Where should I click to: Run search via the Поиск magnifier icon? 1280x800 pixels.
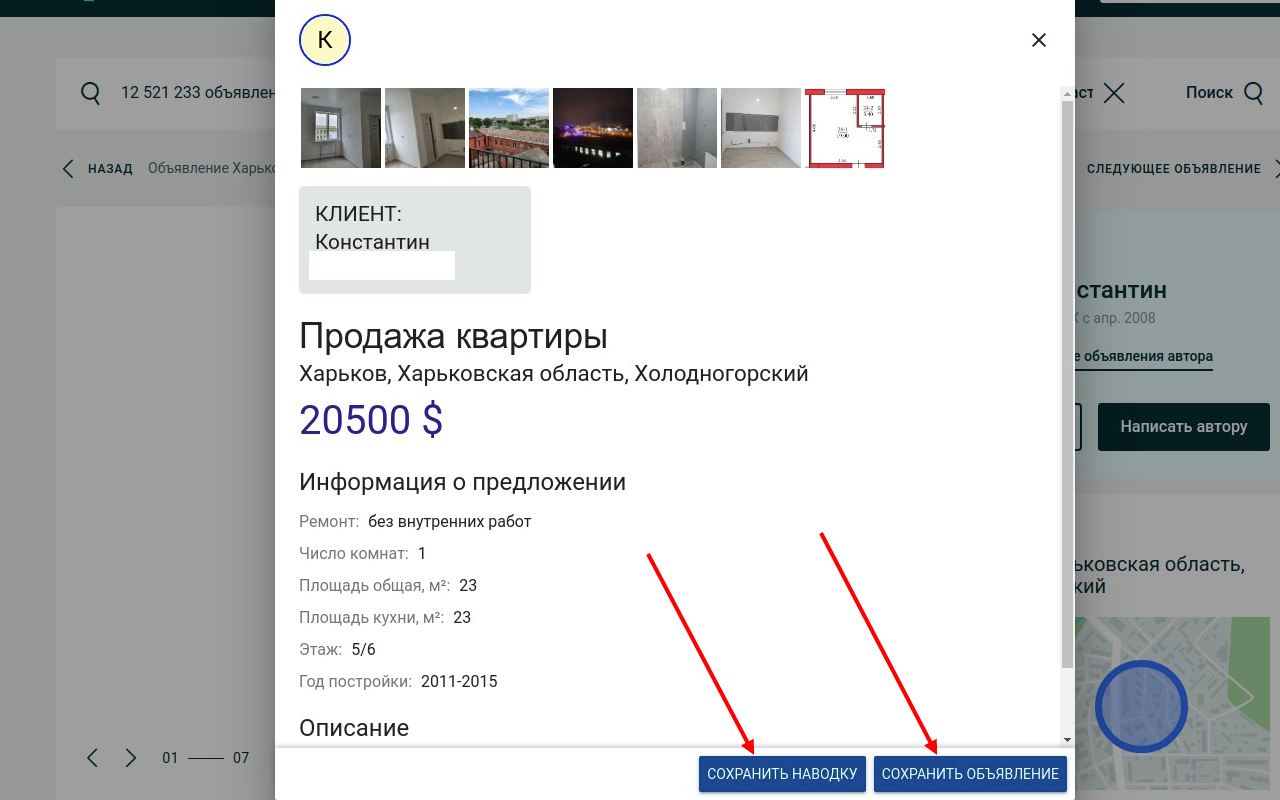(1253, 92)
